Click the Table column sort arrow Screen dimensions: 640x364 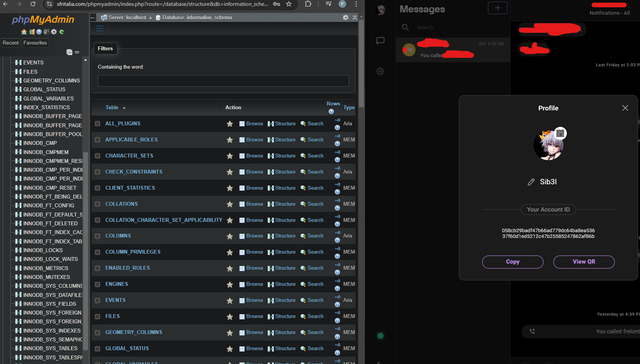124,108
